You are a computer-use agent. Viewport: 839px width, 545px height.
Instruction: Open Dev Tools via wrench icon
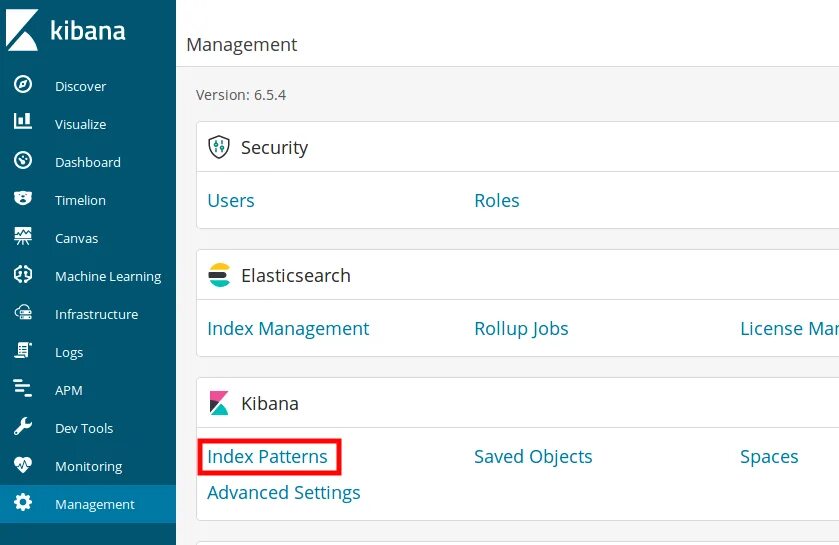click(23, 427)
